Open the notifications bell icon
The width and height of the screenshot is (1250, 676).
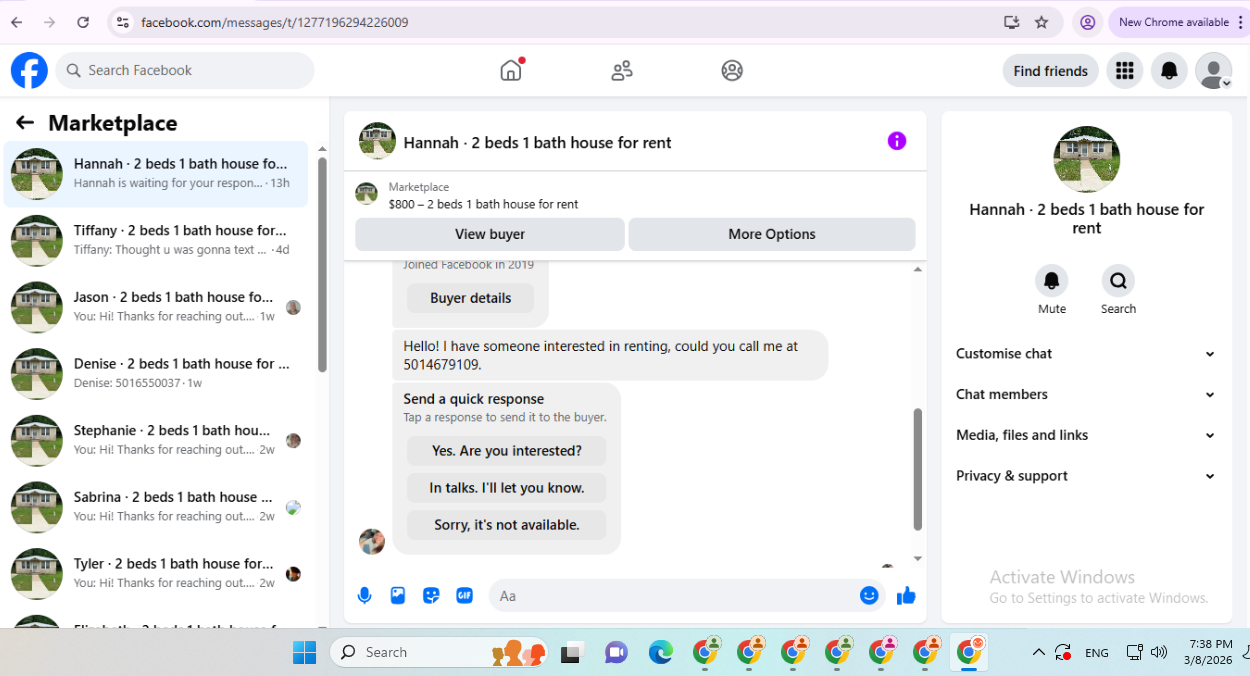point(1169,71)
